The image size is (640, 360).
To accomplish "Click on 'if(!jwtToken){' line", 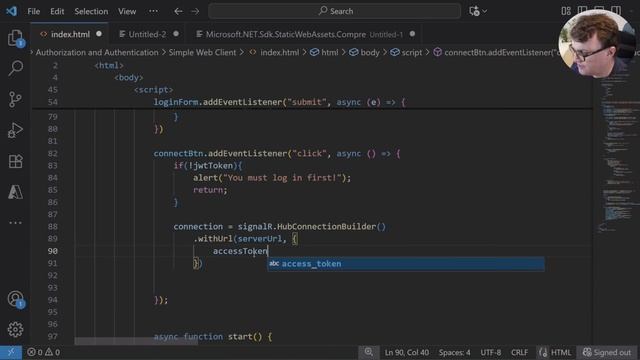I will [x=208, y=166].
